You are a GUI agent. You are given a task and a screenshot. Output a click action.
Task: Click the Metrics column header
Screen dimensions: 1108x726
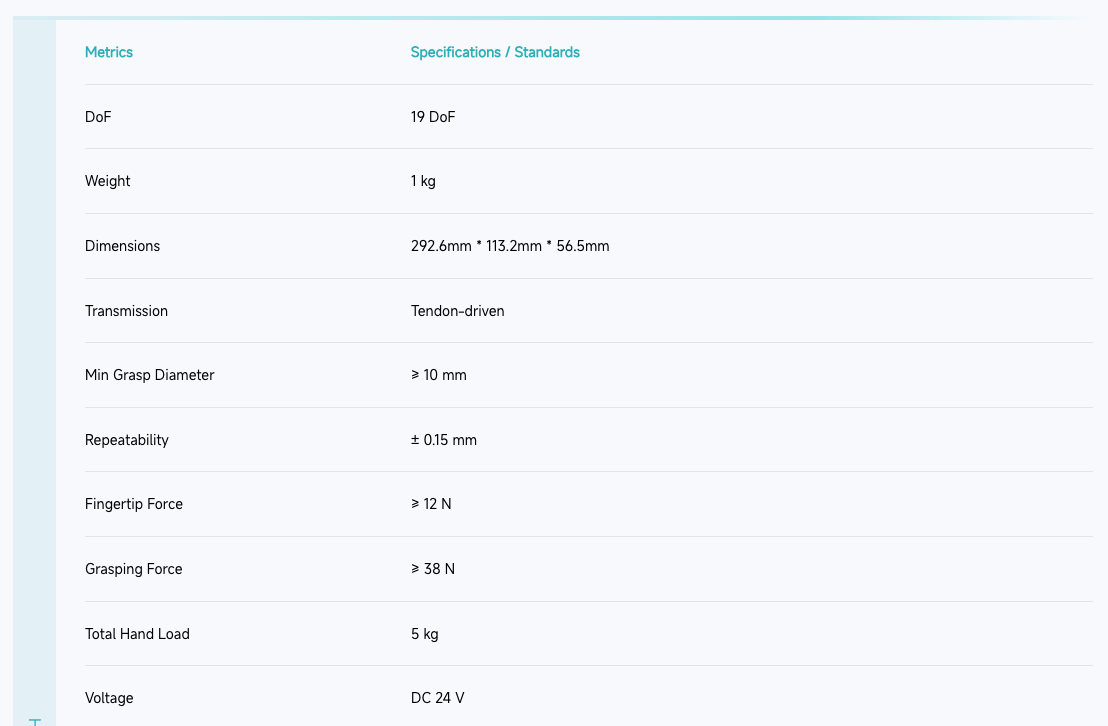pyautogui.click(x=109, y=52)
